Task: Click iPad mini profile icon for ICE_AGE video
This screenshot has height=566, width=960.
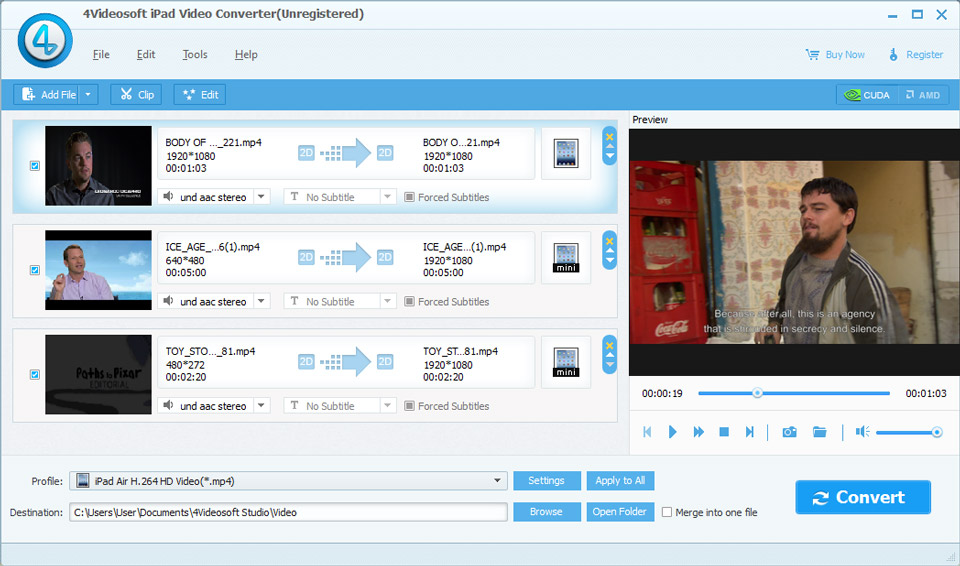Action: click(x=566, y=258)
